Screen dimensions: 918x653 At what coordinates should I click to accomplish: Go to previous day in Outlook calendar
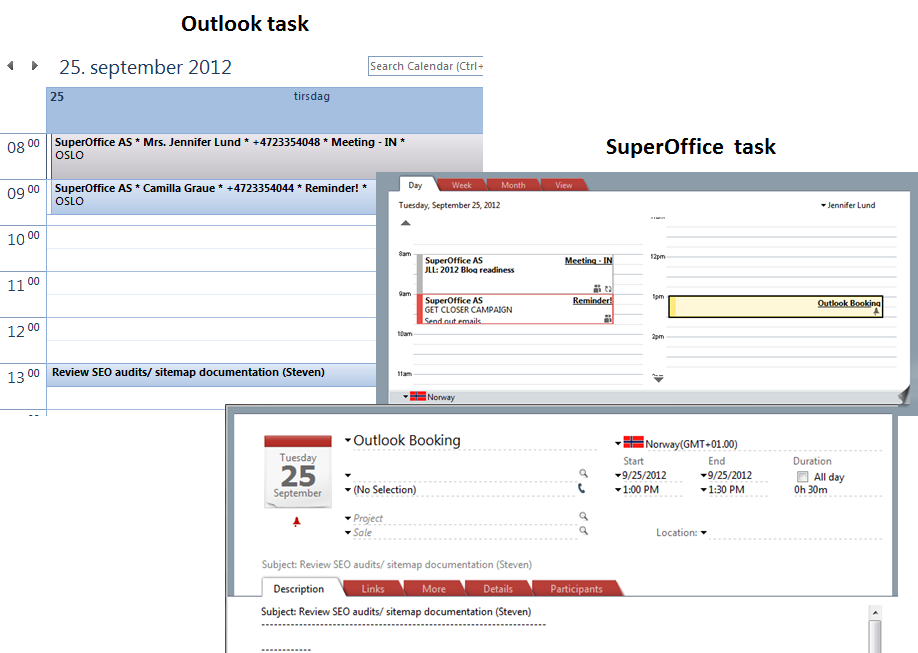pos(10,66)
